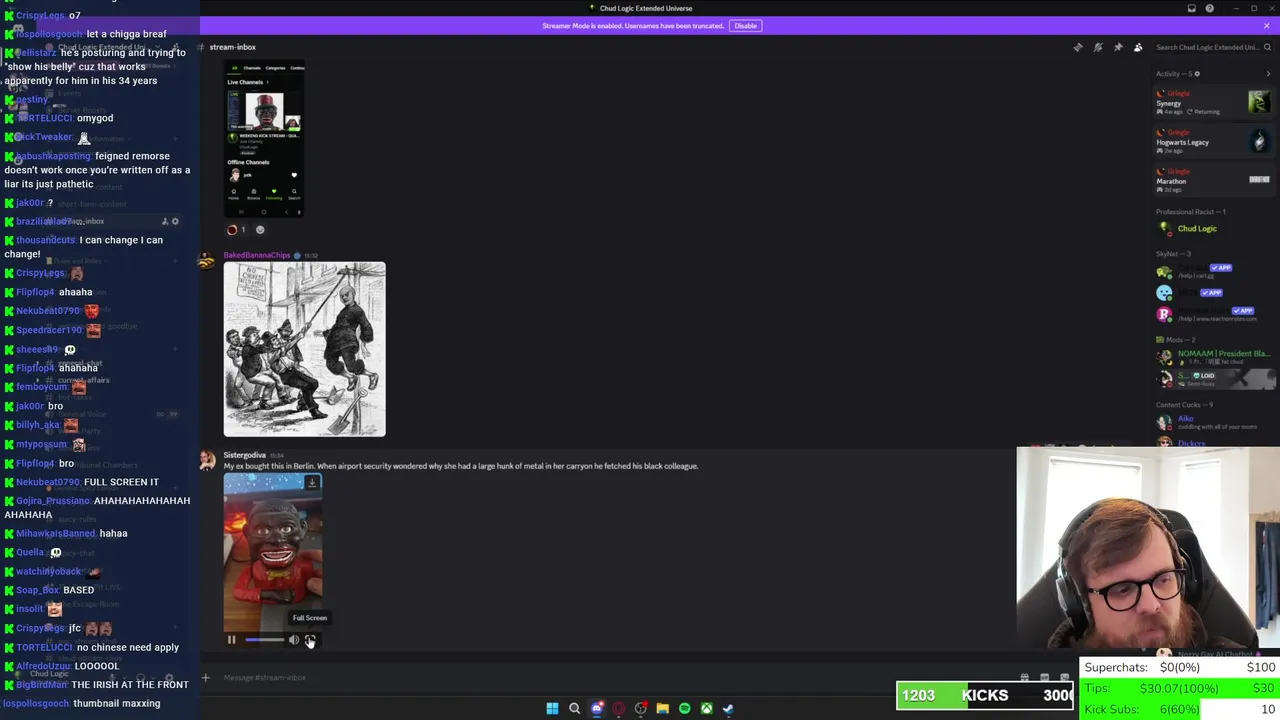Click the existing reaction with count 1
The width and height of the screenshot is (1280, 720).
(236, 230)
